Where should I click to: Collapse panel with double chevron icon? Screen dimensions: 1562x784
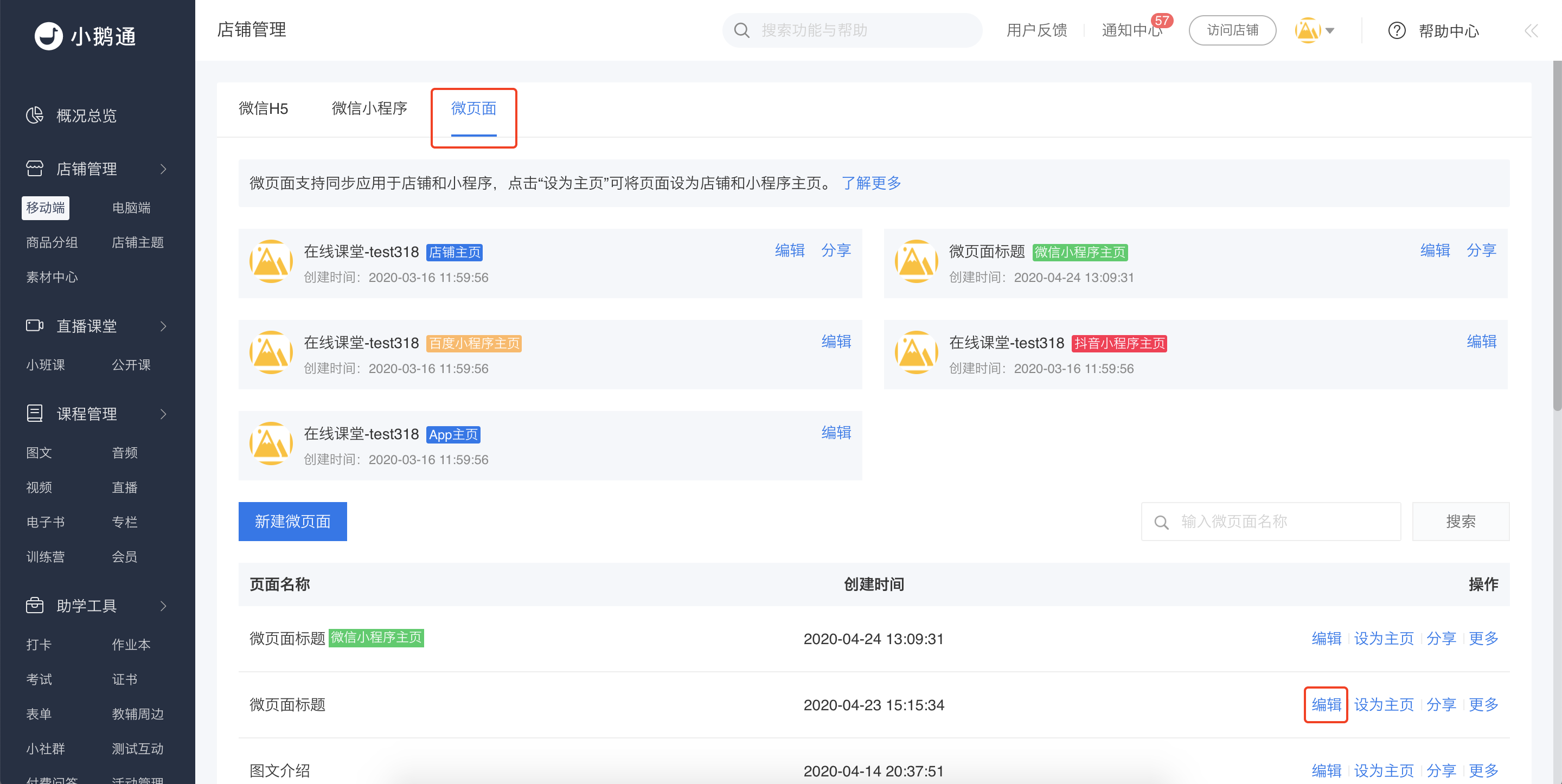pos(1532,30)
